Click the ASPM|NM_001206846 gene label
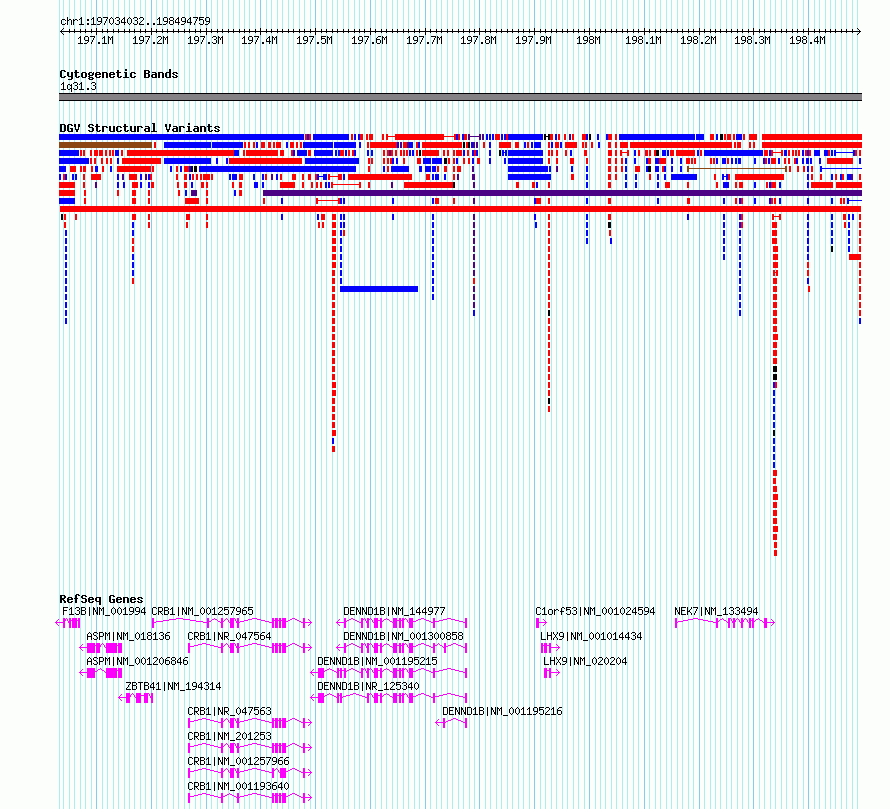 click(x=137, y=661)
